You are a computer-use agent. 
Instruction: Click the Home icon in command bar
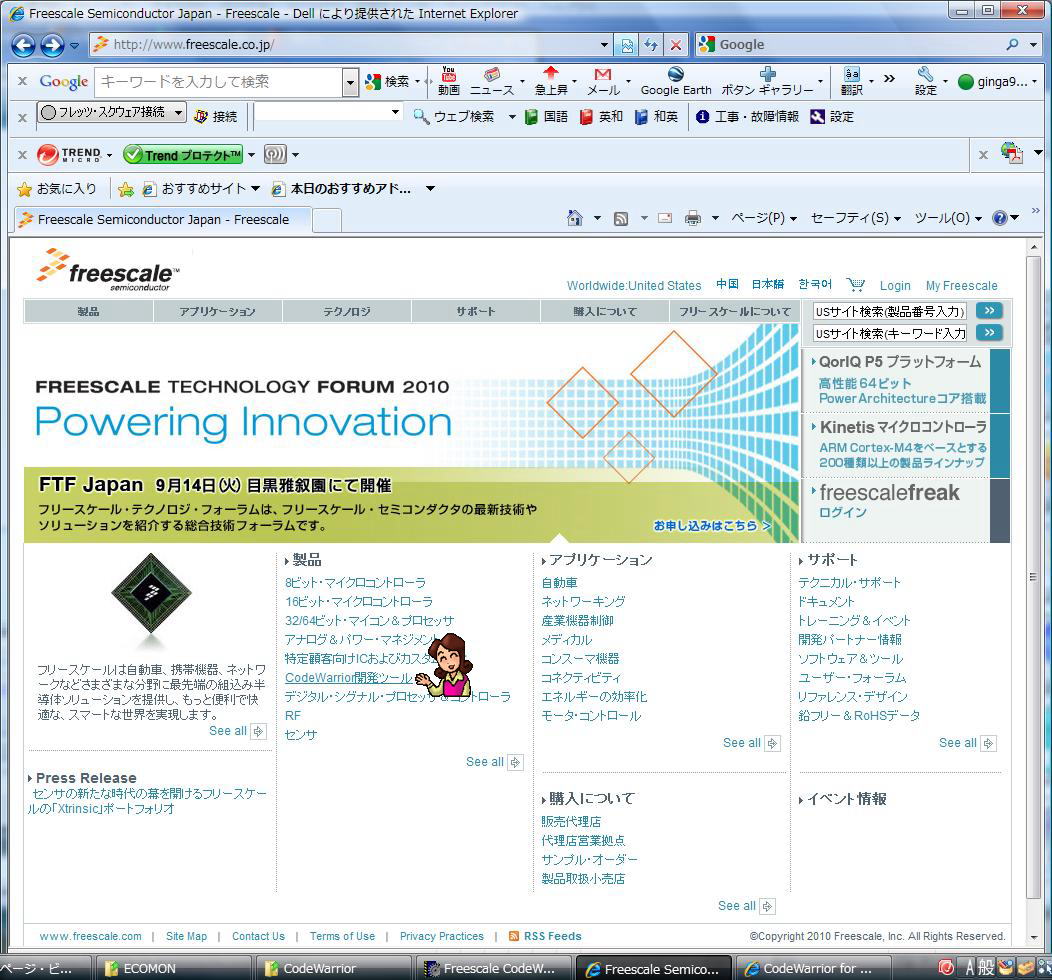[x=575, y=218]
